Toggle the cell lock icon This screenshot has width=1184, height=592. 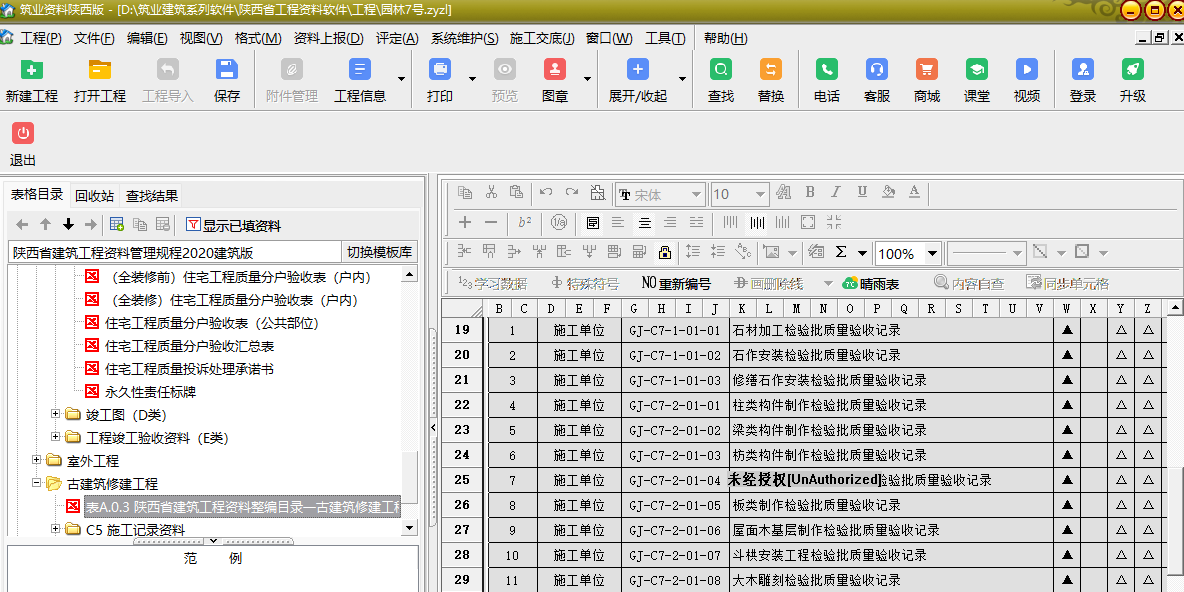[664, 252]
